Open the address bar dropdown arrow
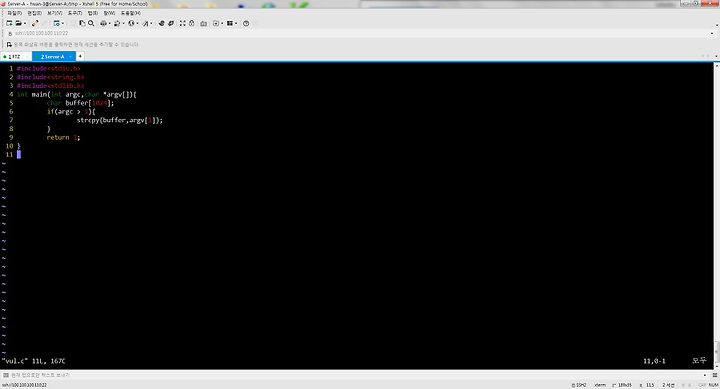 point(712,33)
